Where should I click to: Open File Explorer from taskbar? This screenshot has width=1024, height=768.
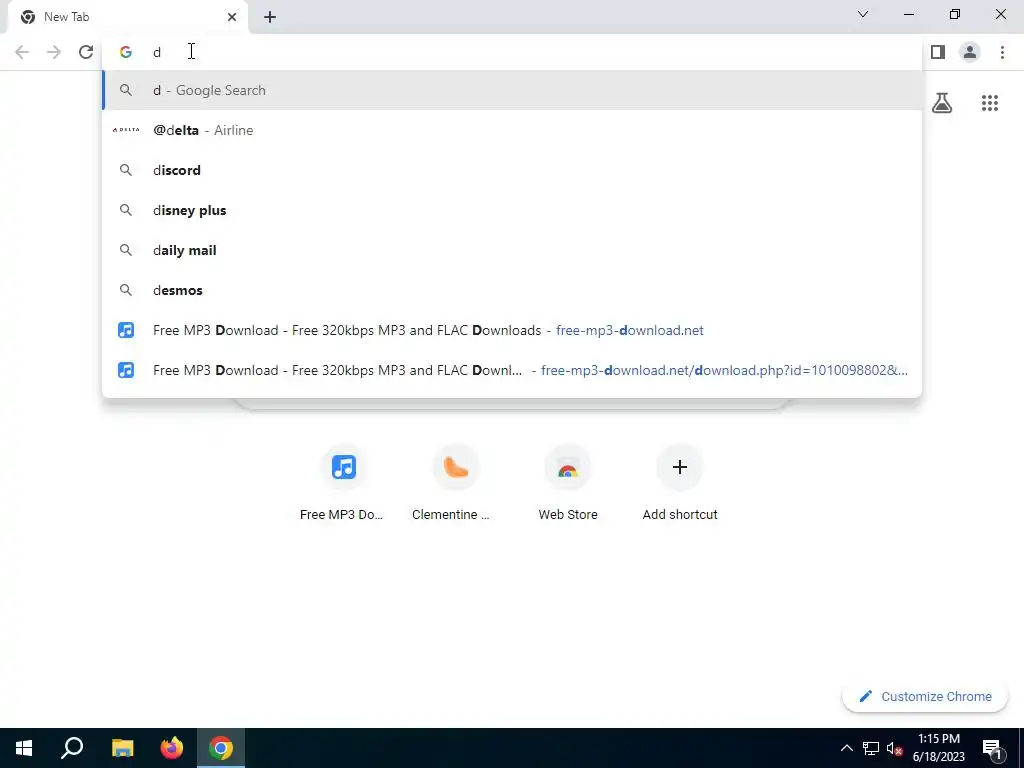pos(122,748)
